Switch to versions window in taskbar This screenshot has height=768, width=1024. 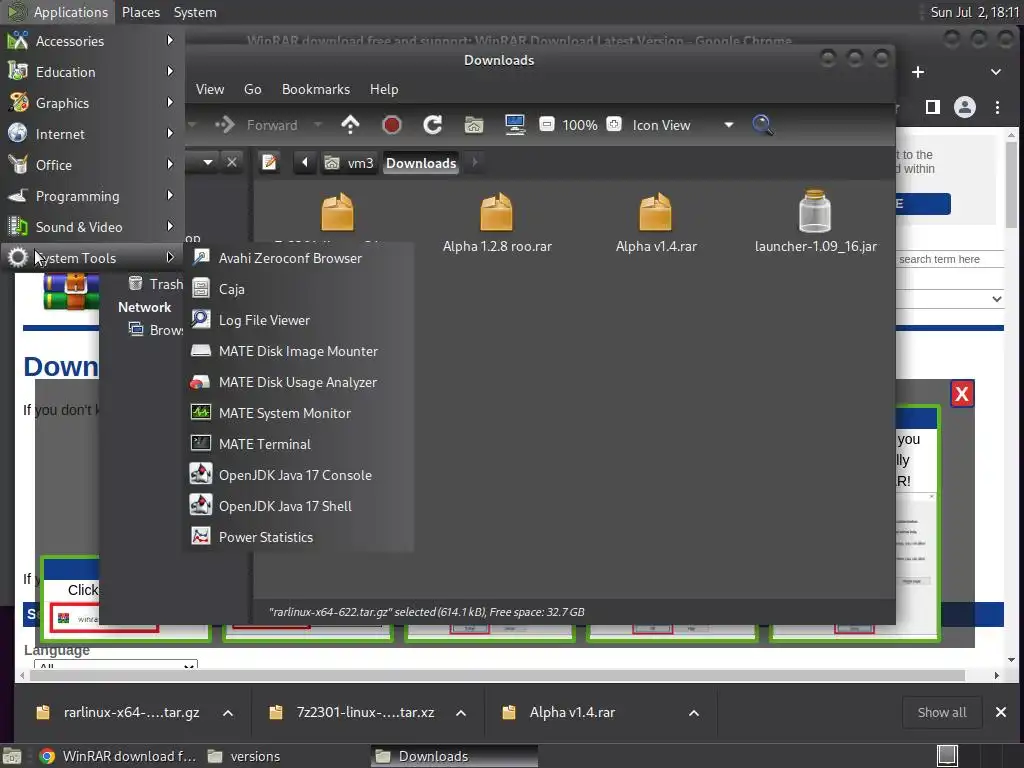244,756
